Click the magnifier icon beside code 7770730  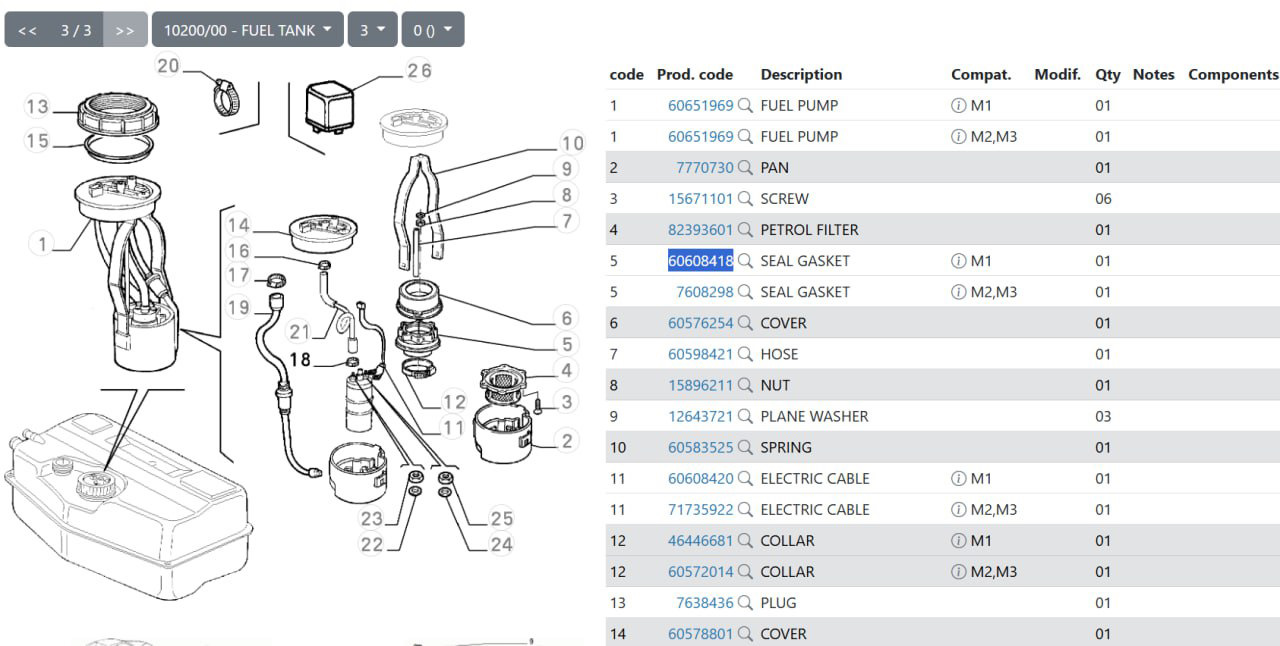(745, 168)
